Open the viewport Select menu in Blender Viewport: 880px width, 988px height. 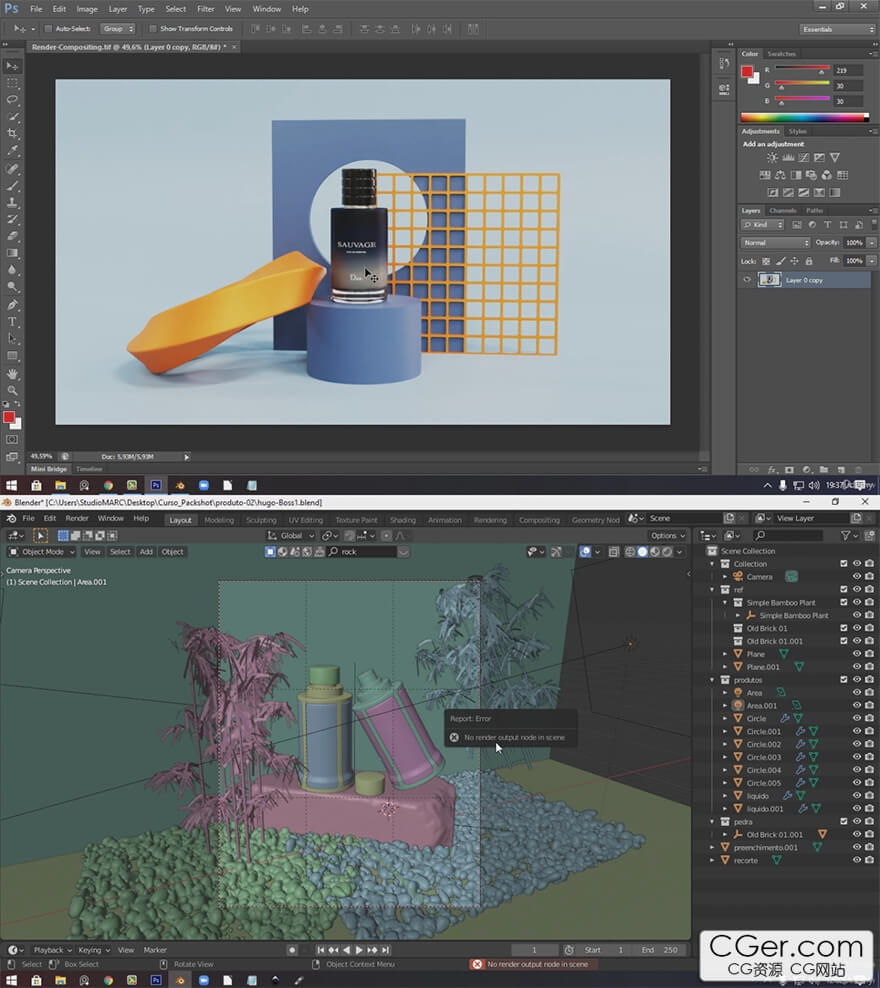[120, 552]
